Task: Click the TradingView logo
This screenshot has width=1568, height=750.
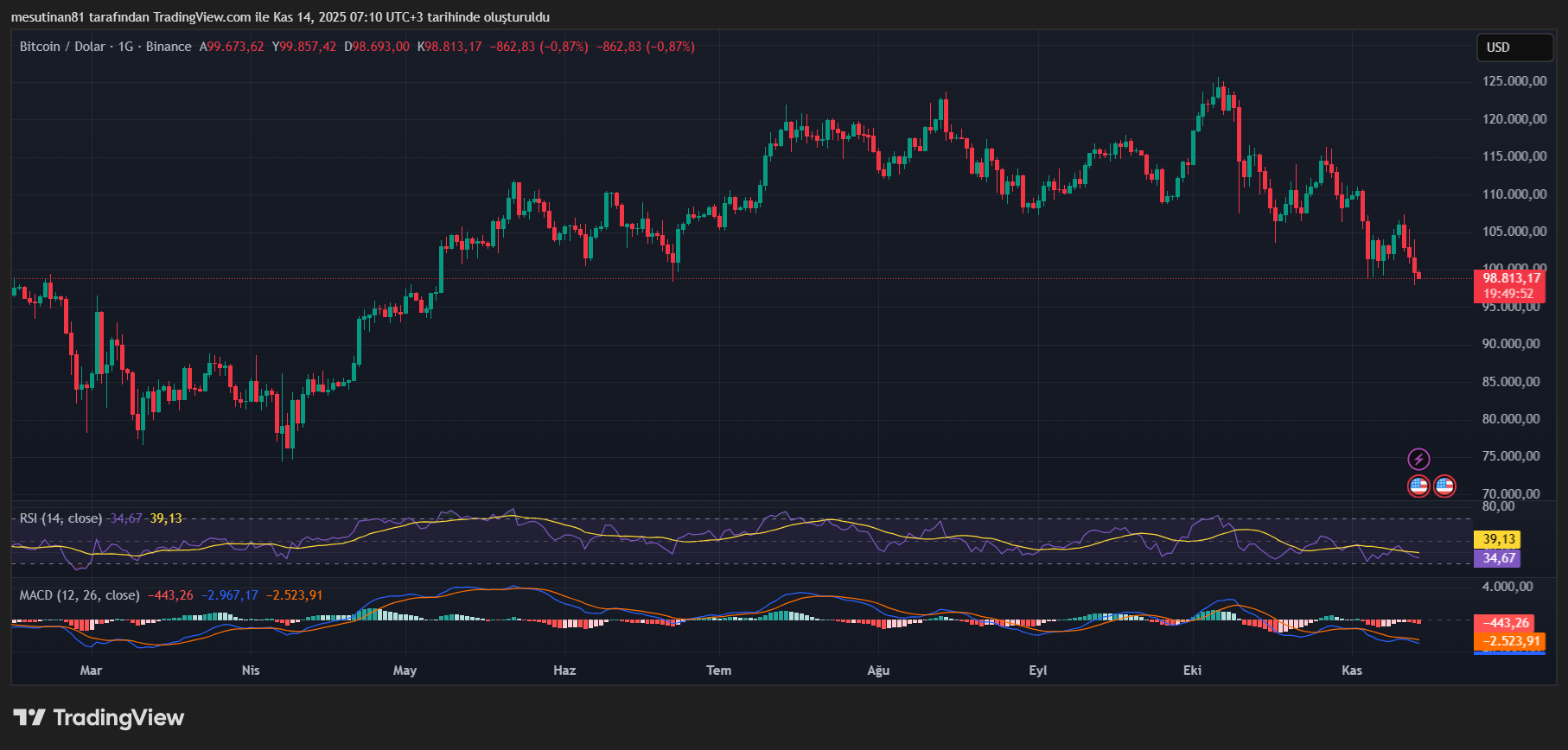Action: click(99, 718)
